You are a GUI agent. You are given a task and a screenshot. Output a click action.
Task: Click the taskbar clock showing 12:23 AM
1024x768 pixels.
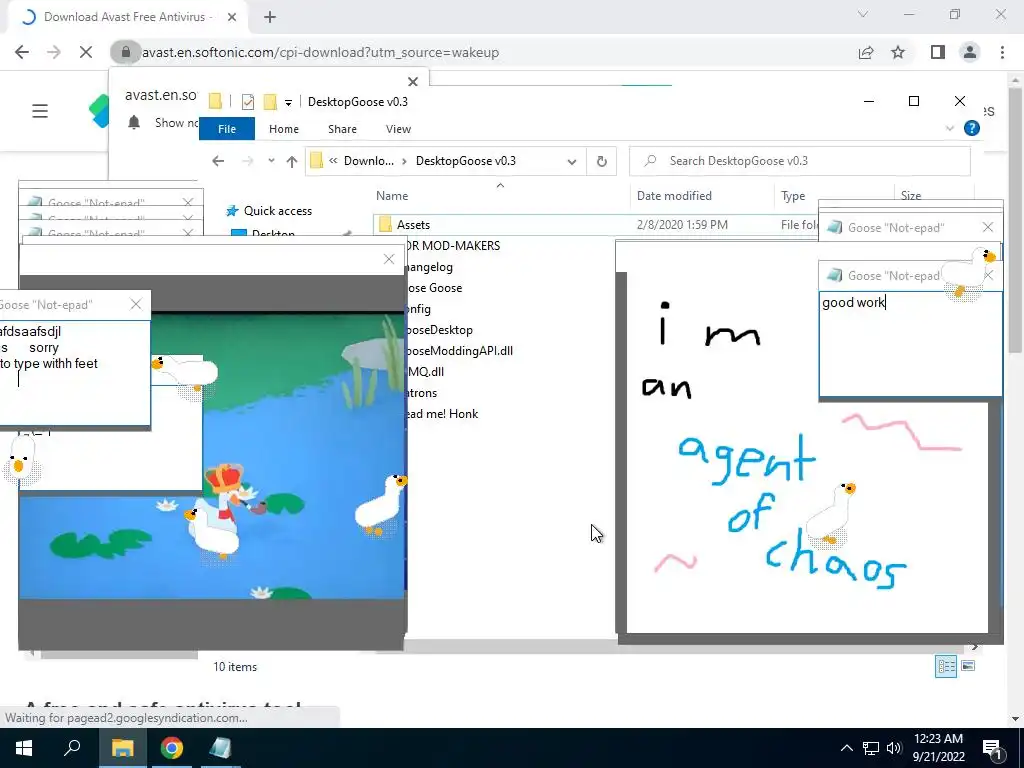click(x=938, y=748)
